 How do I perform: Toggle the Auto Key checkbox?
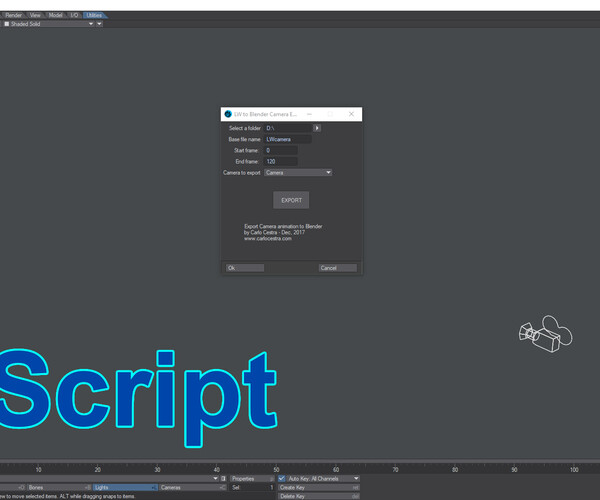(x=282, y=479)
